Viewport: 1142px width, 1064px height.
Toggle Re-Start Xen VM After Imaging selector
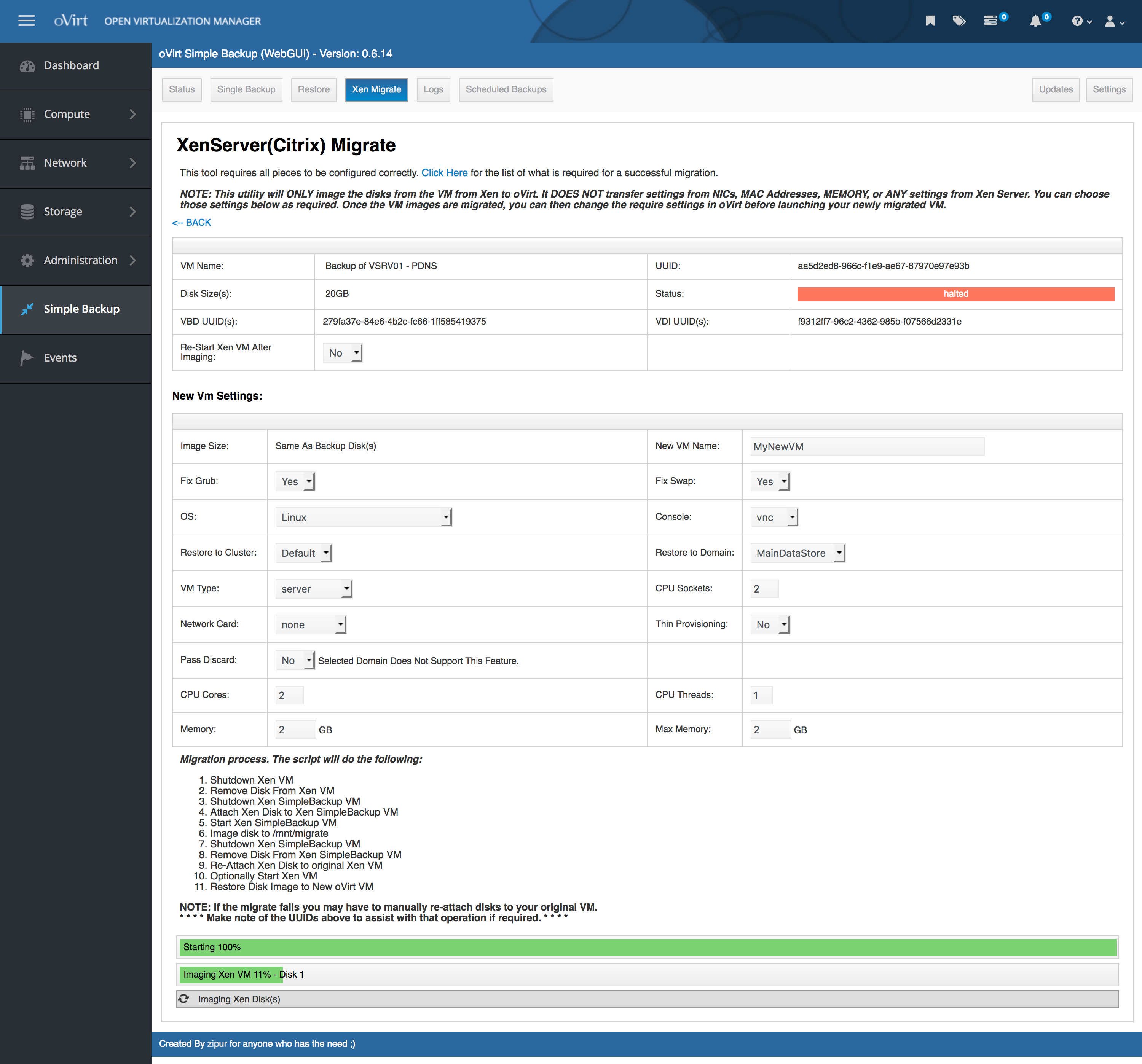342,352
